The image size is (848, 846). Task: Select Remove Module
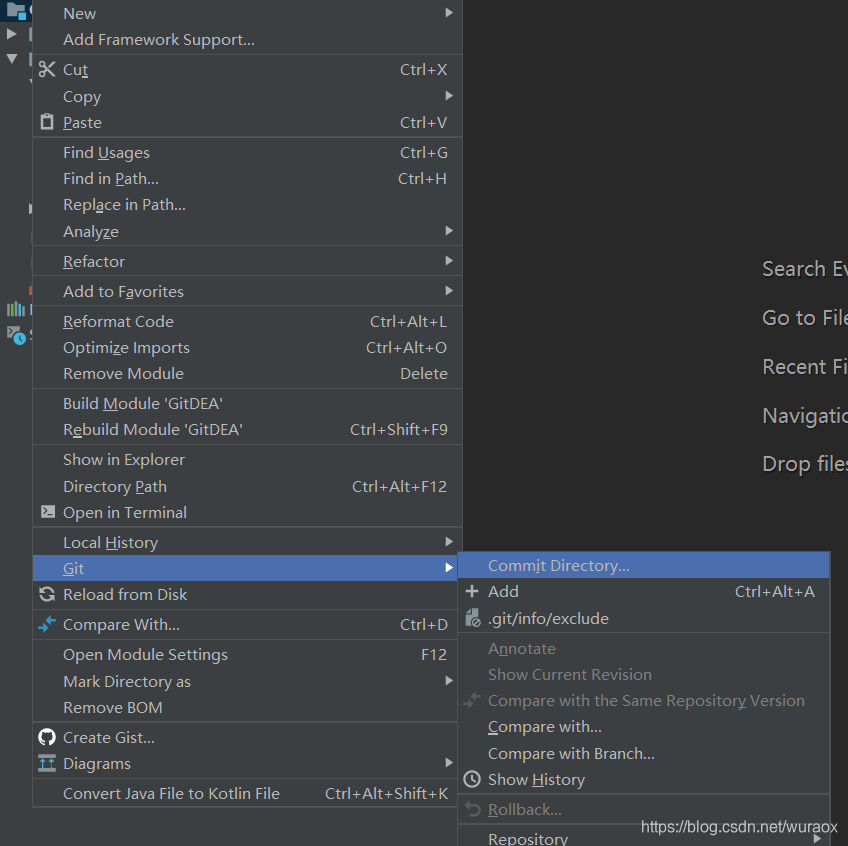(247, 373)
